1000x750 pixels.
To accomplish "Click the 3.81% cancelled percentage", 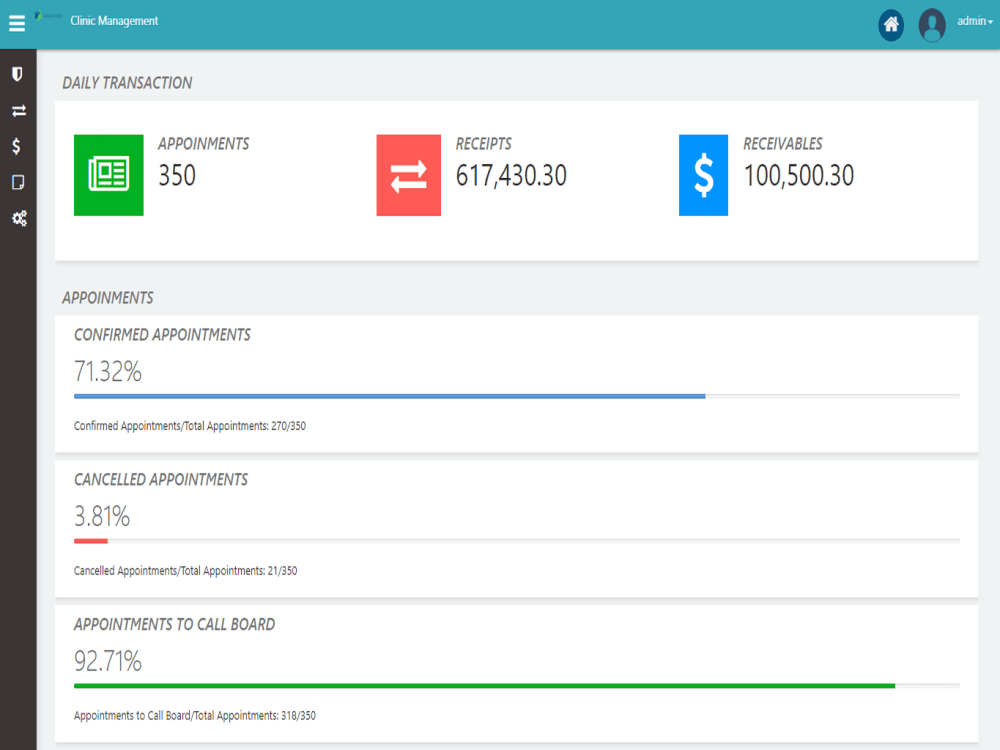I will coord(102,516).
